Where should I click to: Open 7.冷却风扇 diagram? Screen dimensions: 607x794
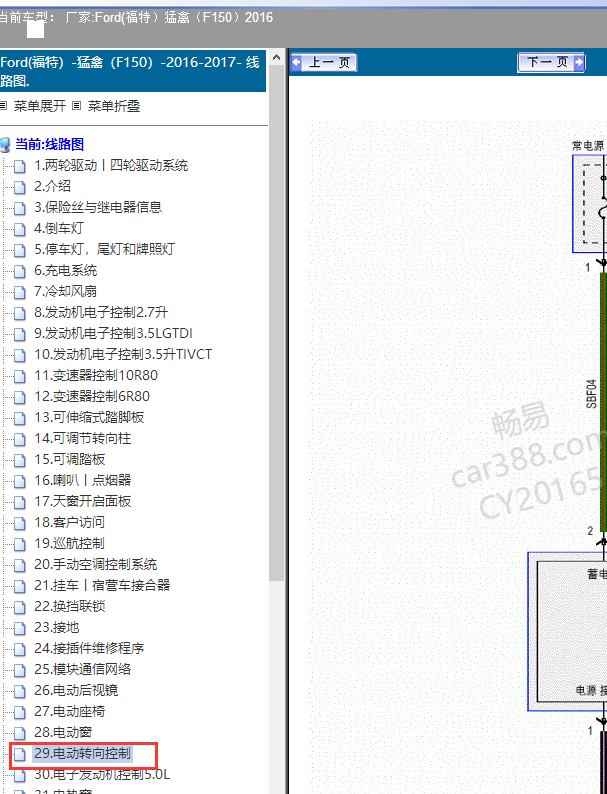point(65,291)
